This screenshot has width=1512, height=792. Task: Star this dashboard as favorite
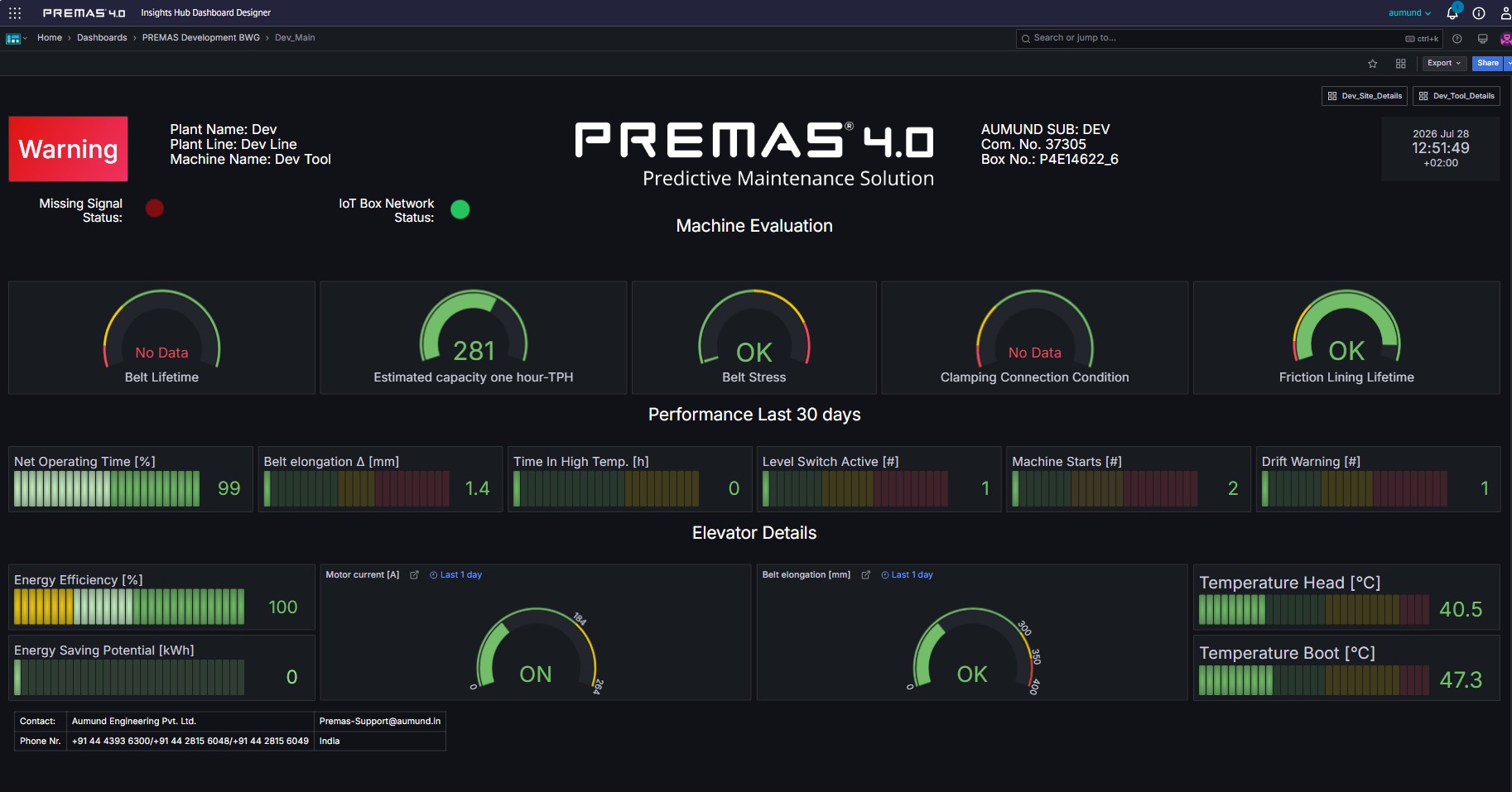point(1373,63)
